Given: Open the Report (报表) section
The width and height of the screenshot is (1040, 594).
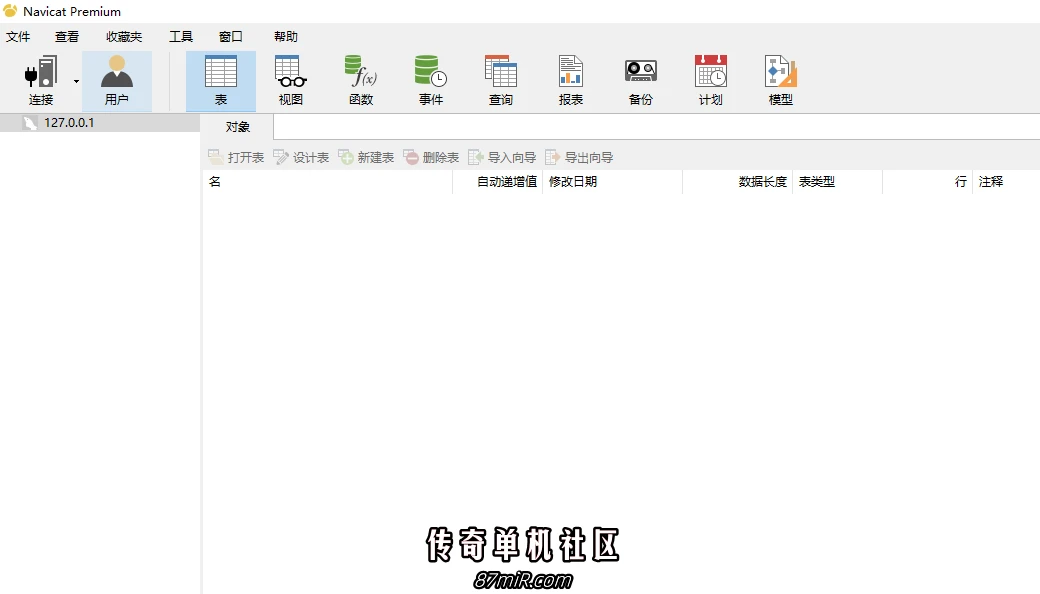Looking at the screenshot, I should click(x=570, y=81).
